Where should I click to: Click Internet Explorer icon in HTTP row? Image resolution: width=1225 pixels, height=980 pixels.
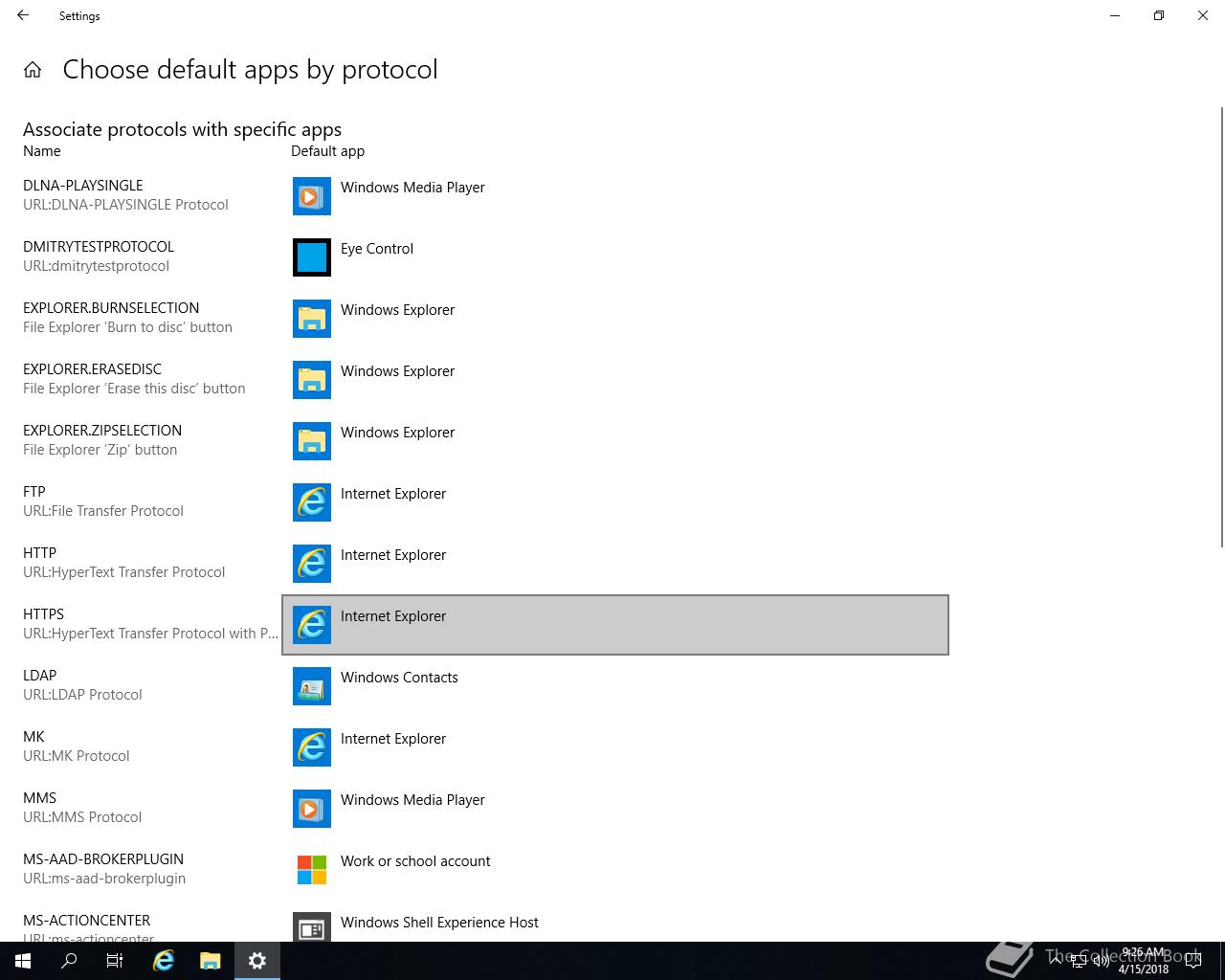(312, 564)
